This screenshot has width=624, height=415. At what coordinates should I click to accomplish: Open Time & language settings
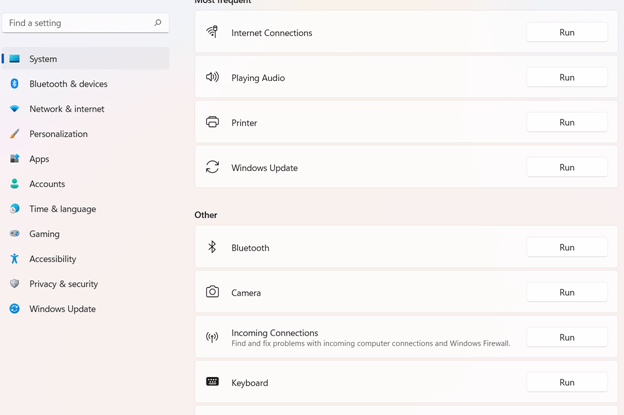62,209
